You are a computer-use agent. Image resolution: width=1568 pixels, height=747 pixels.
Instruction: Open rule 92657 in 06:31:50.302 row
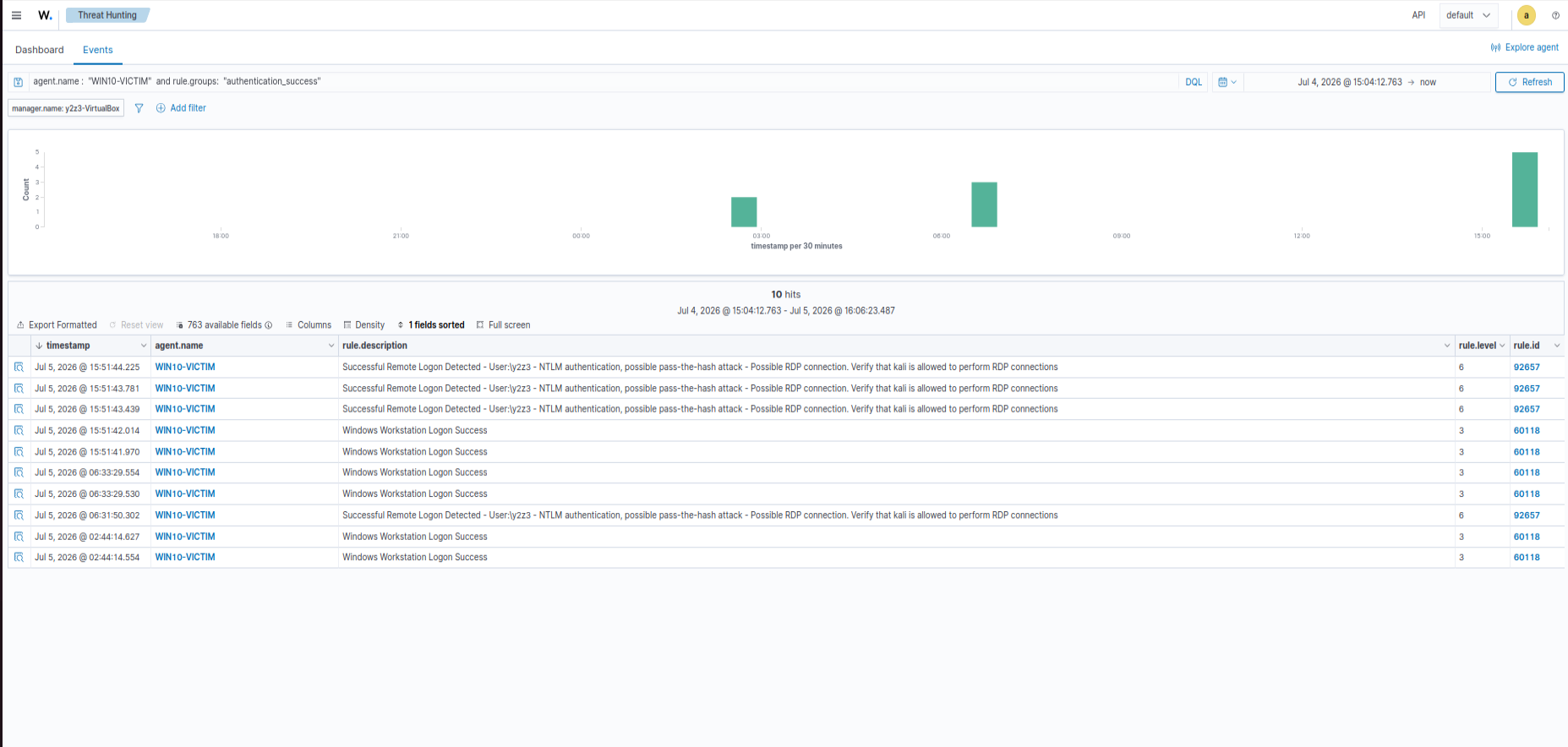[x=1527, y=515]
